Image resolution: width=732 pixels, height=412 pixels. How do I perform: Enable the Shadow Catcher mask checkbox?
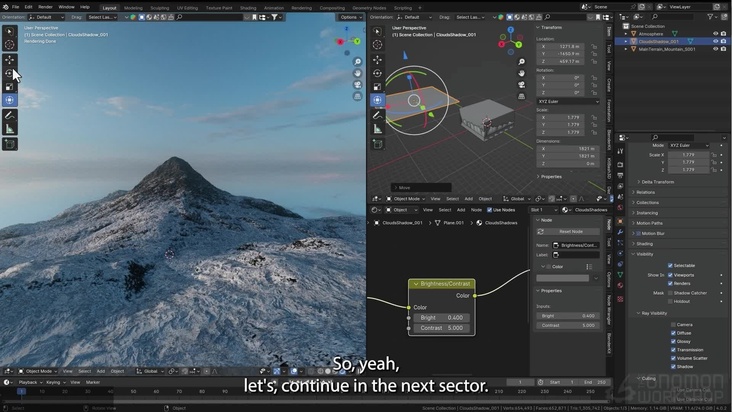670,293
